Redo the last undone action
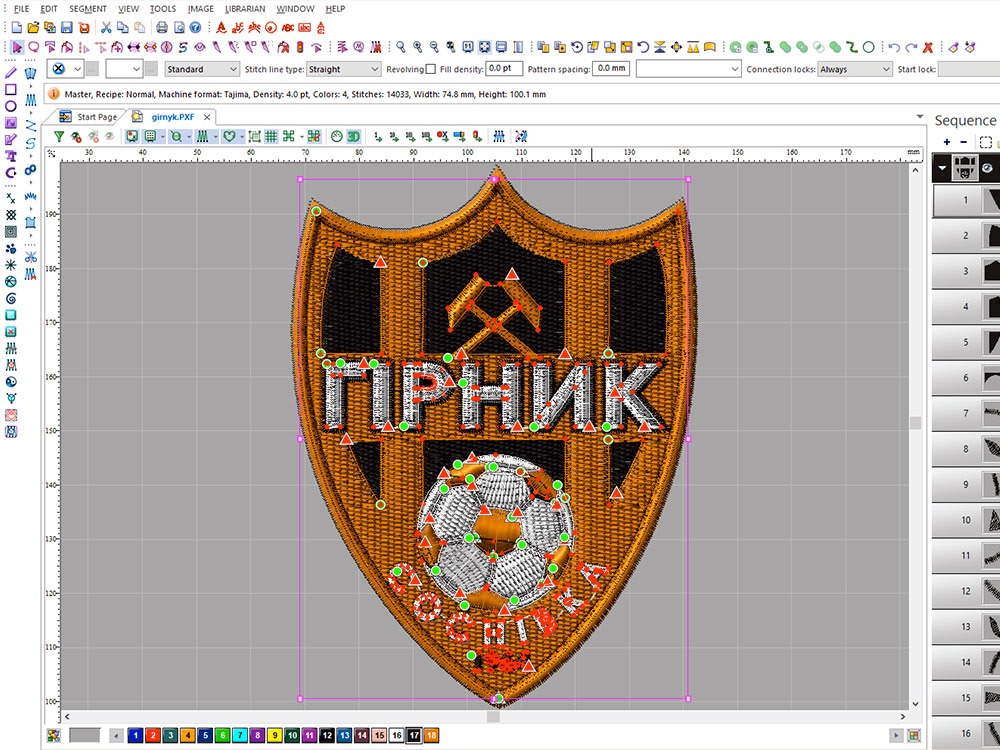This screenshot has width=1000, height=750. pos(911,47)
